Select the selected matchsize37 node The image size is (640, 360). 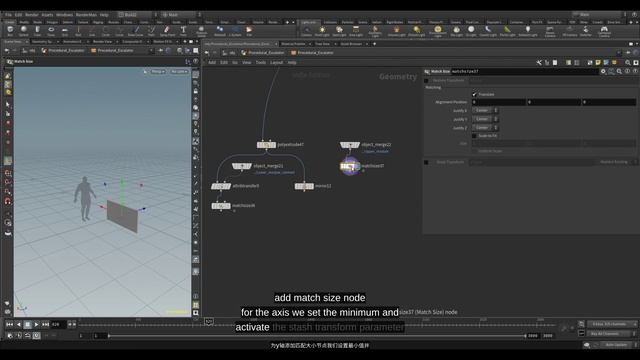[350, 166]
